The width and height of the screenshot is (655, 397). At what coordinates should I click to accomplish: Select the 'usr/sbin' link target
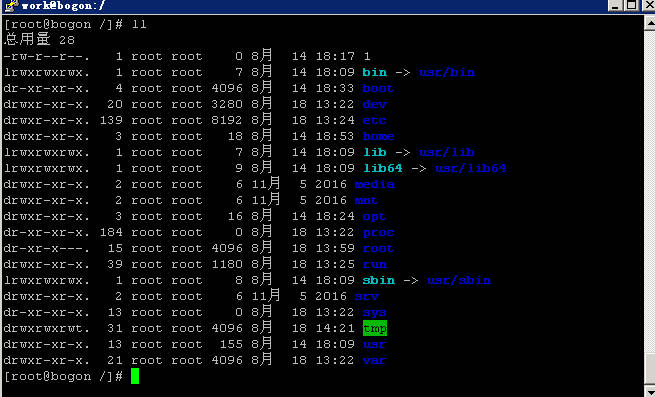point(459,280)
